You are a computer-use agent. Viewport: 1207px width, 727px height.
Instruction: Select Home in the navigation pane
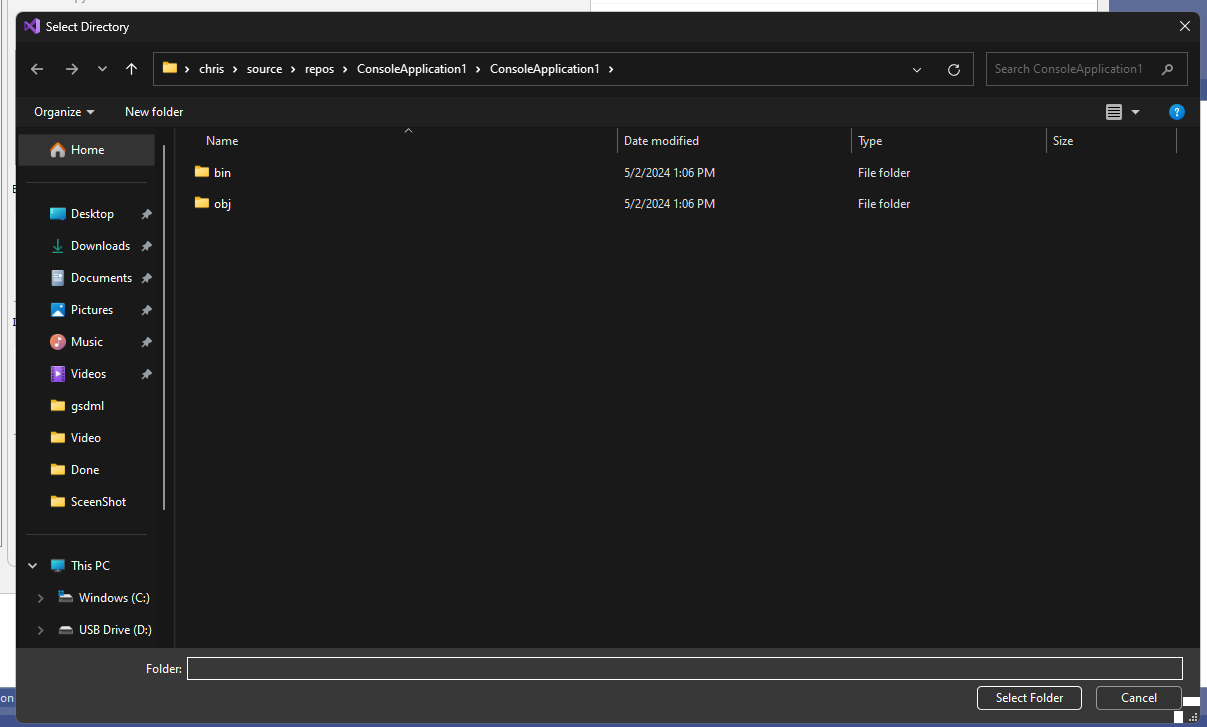(x=87, y=150)
